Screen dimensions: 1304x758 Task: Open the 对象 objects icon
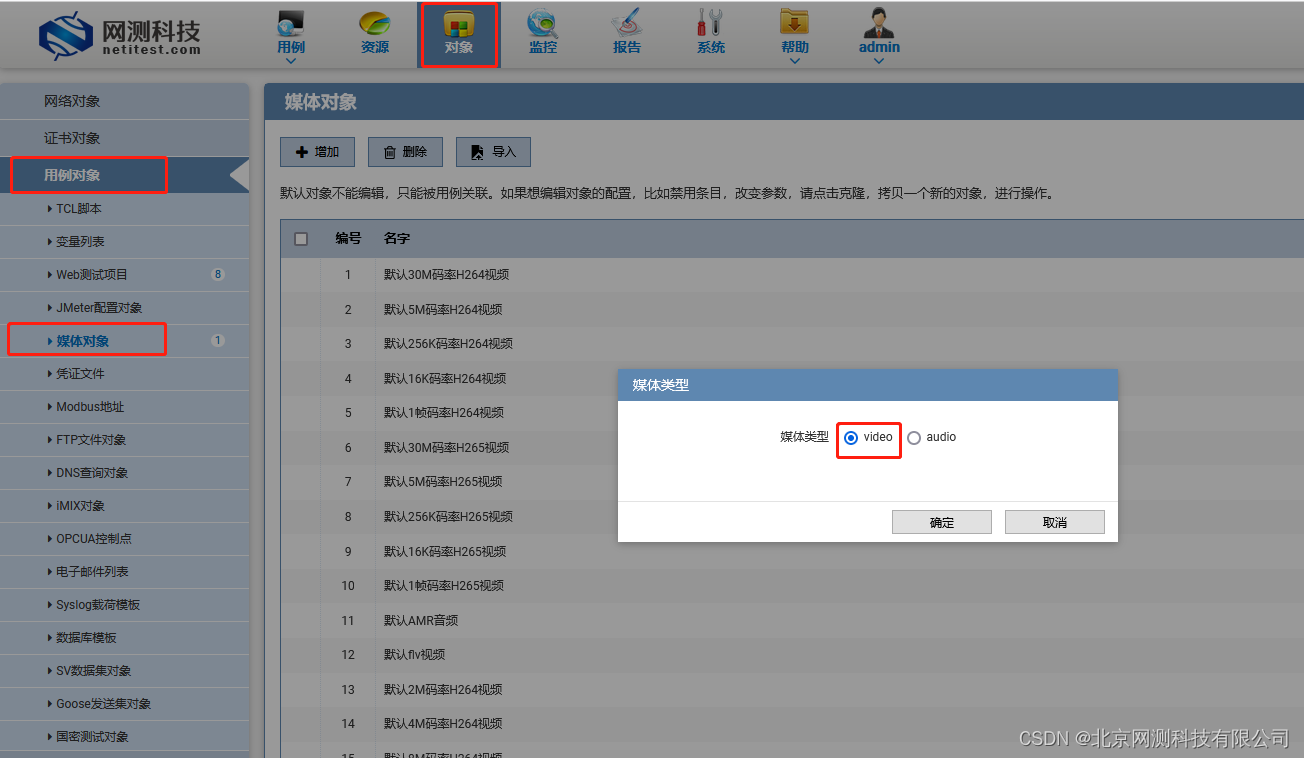tap(459, 23)
